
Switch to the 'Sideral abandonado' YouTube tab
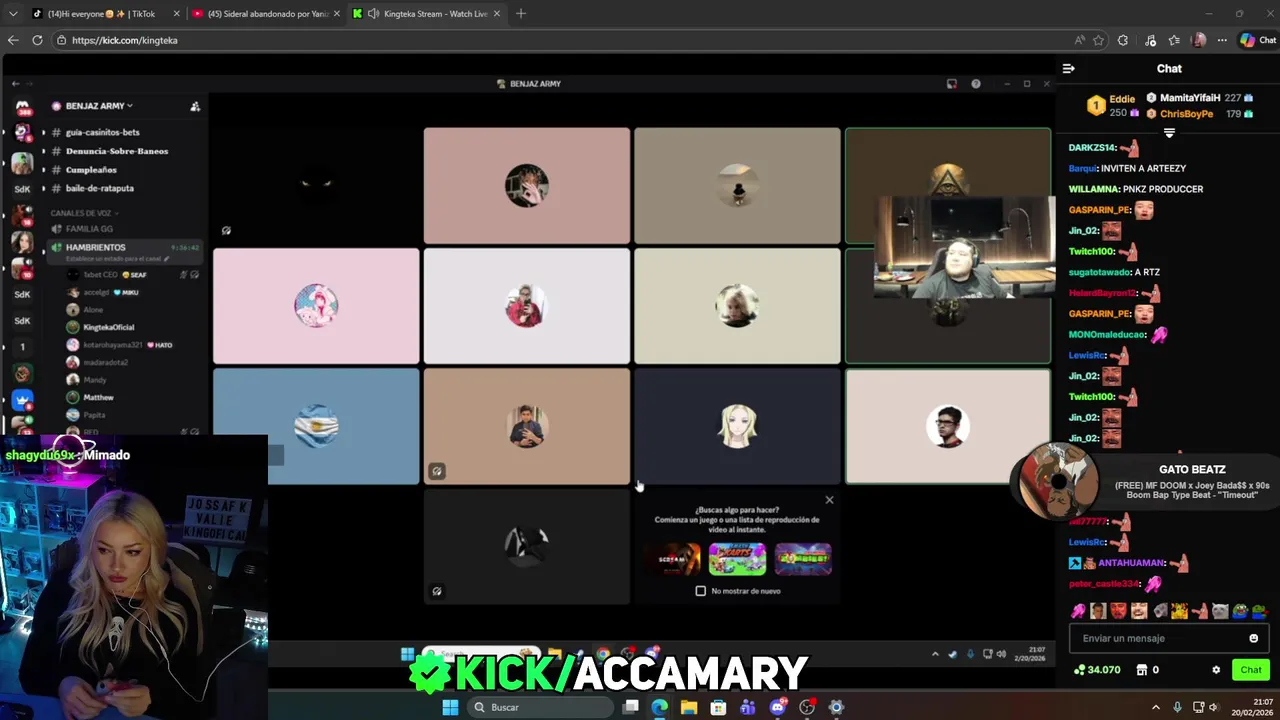267,14
